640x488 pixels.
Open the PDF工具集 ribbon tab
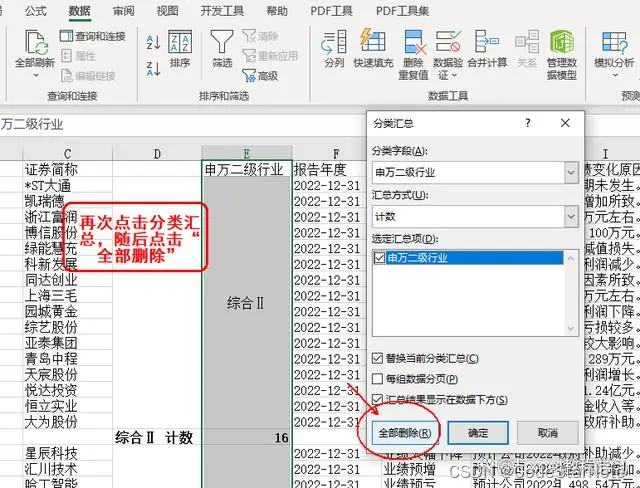[x=402, y=11]
